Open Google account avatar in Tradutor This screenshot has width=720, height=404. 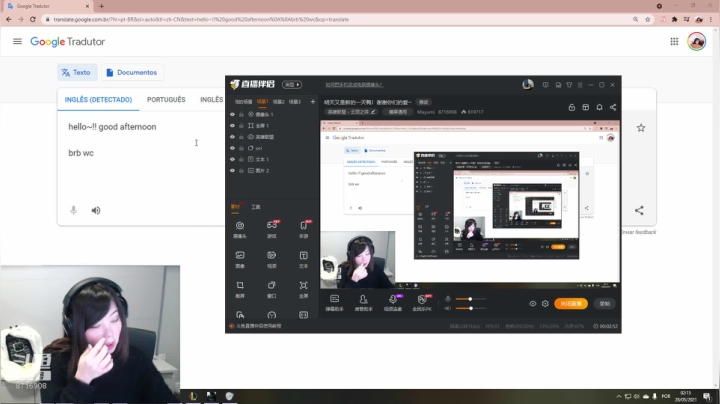click(x=697, y=42)
